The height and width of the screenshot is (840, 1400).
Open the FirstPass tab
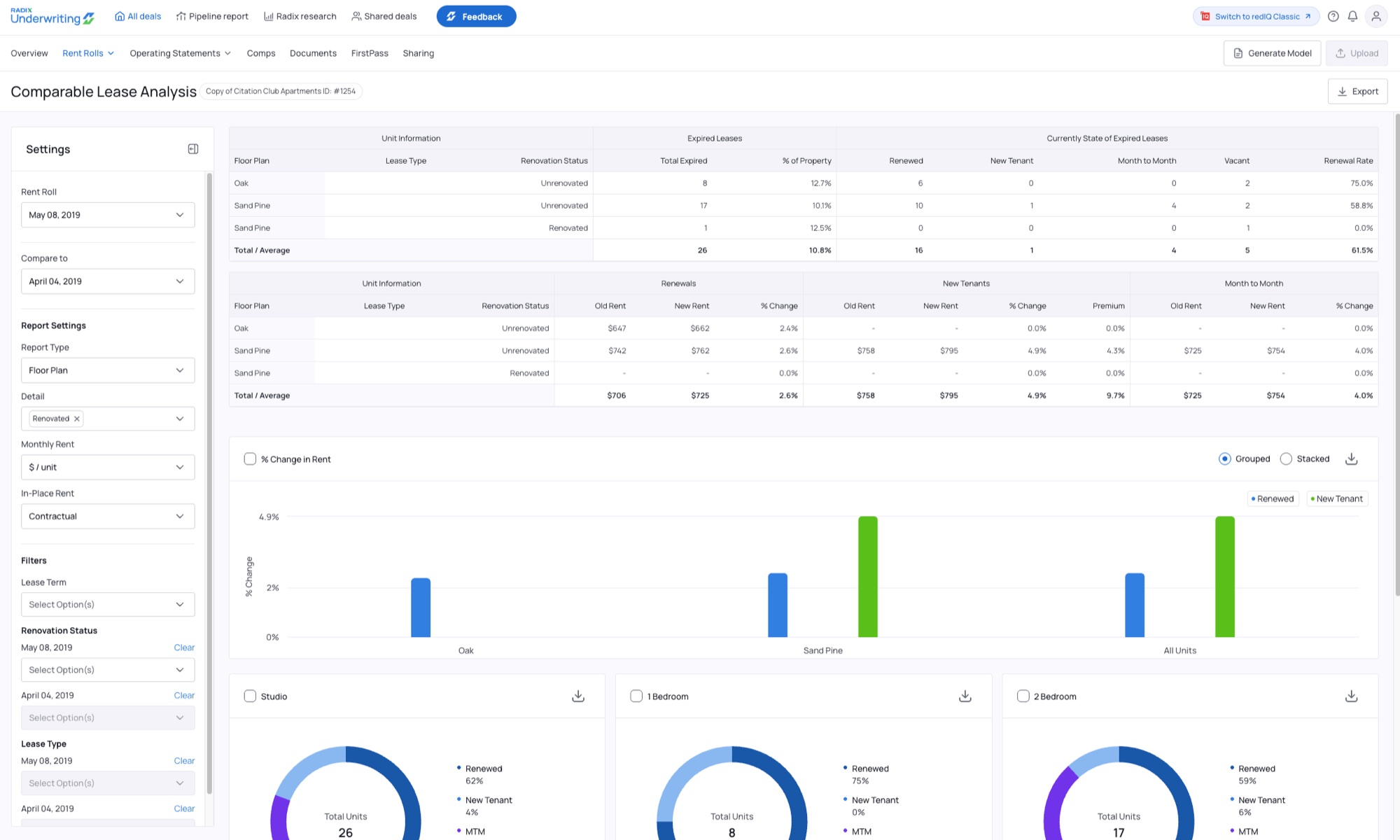point(370,53)
